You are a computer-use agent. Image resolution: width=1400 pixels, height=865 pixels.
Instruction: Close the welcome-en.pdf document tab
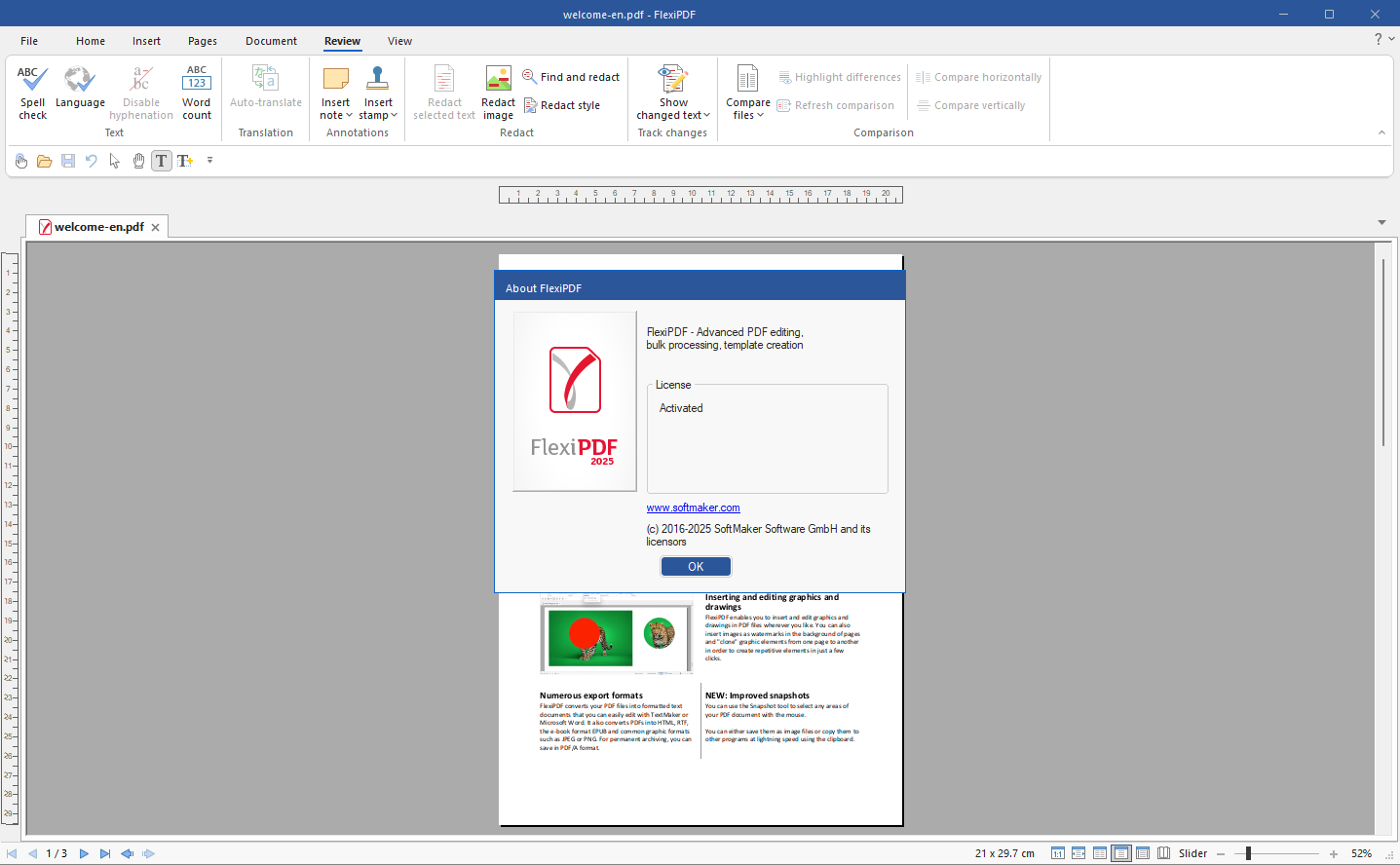pyautogui.click(x=155, y=227)
